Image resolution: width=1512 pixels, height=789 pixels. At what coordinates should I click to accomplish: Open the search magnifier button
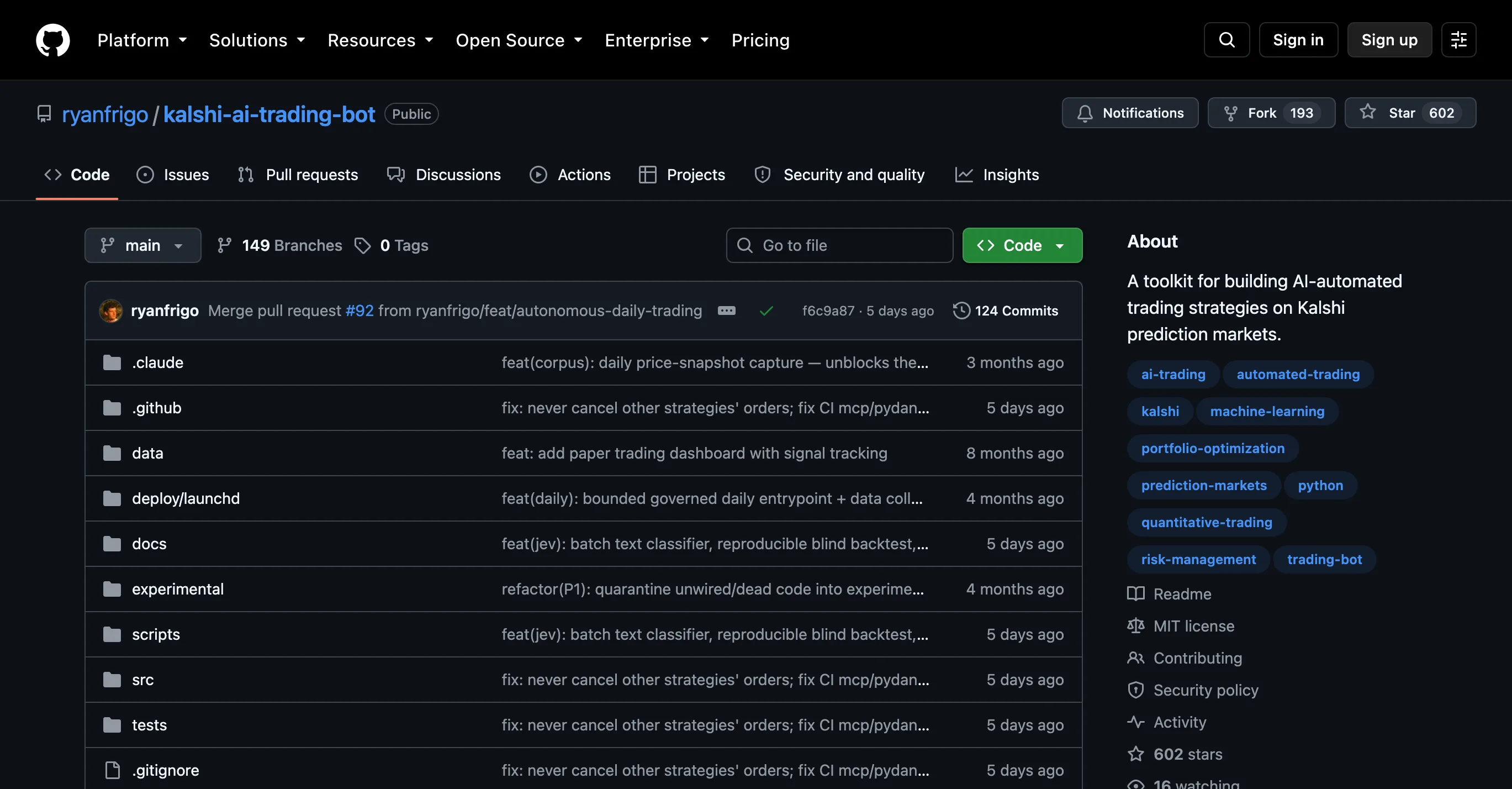coord(1226,40)
